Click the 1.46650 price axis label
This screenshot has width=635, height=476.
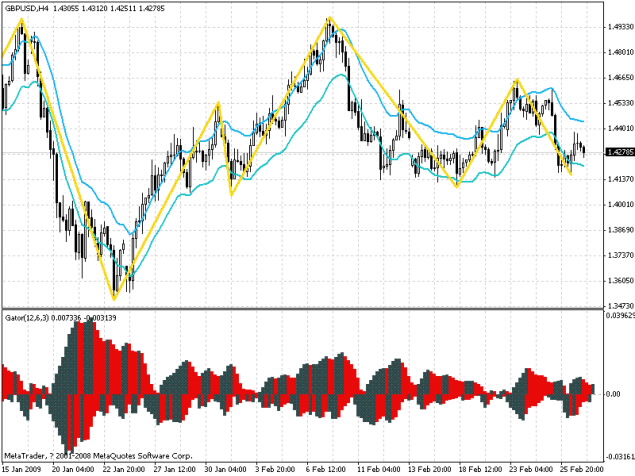[620, 77]
